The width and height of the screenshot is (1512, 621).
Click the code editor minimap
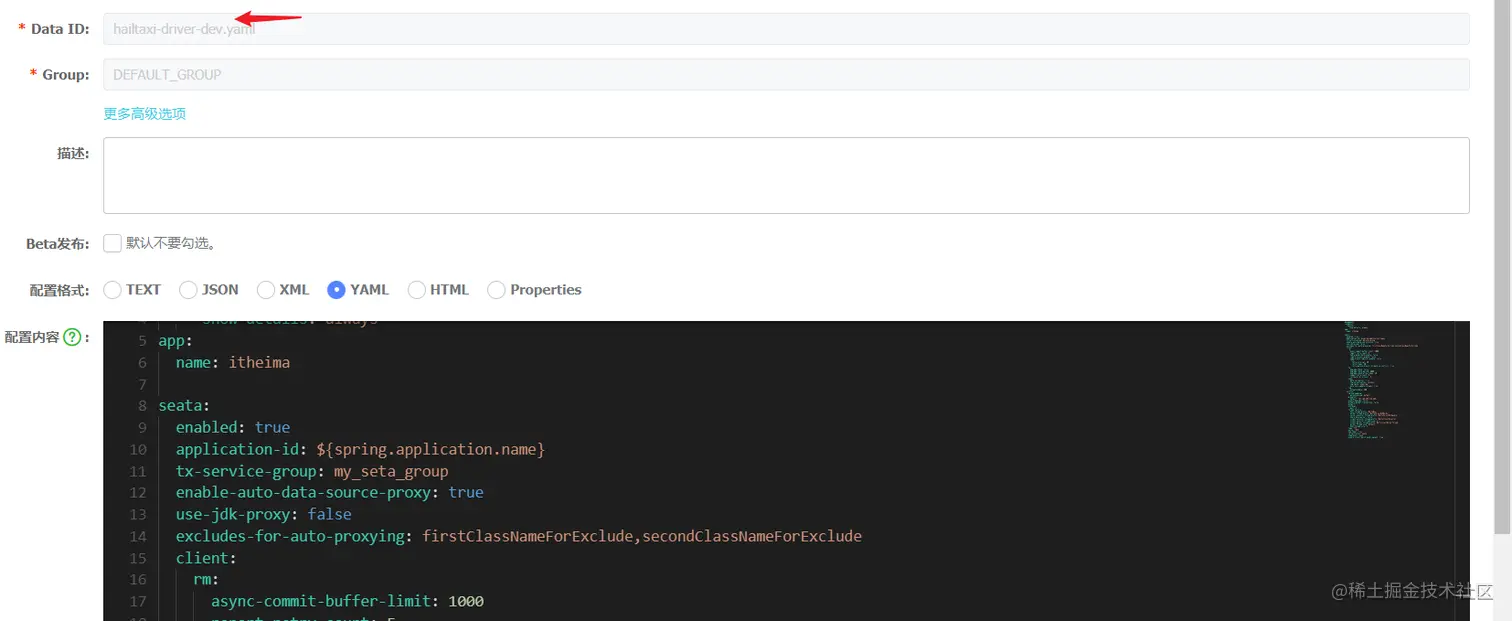(1400, 380)
